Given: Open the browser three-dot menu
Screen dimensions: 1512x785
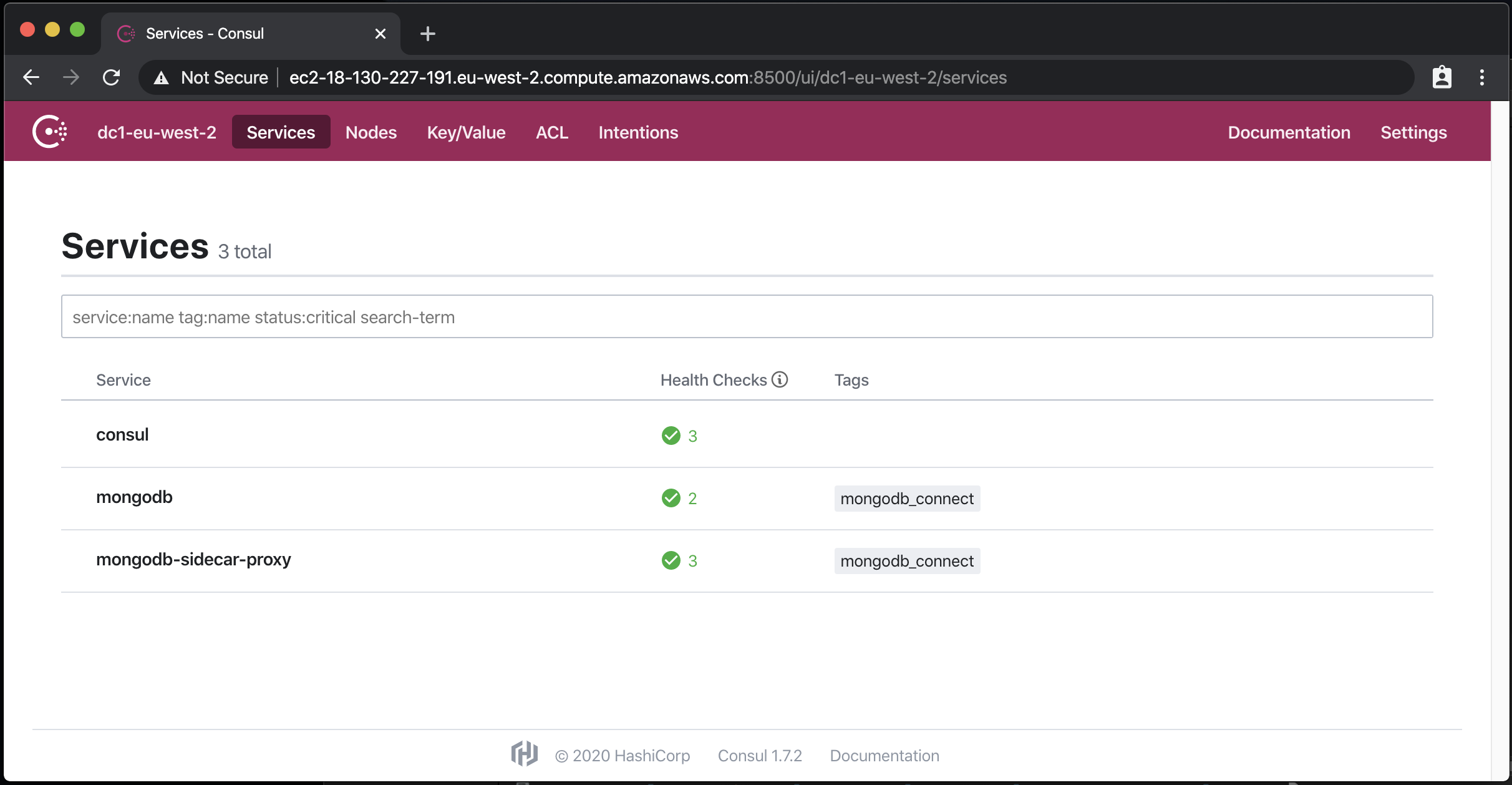Looking at the screenshot, I should click(x=1482, y=77).
